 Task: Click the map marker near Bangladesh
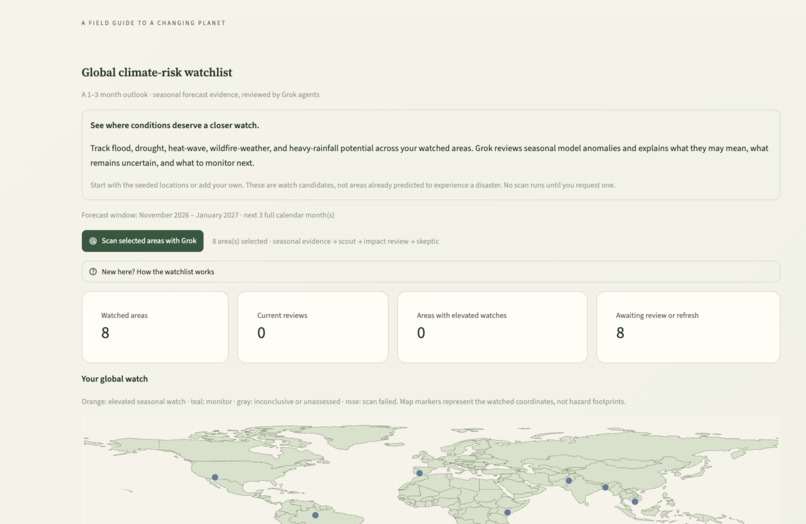[605, 487]
